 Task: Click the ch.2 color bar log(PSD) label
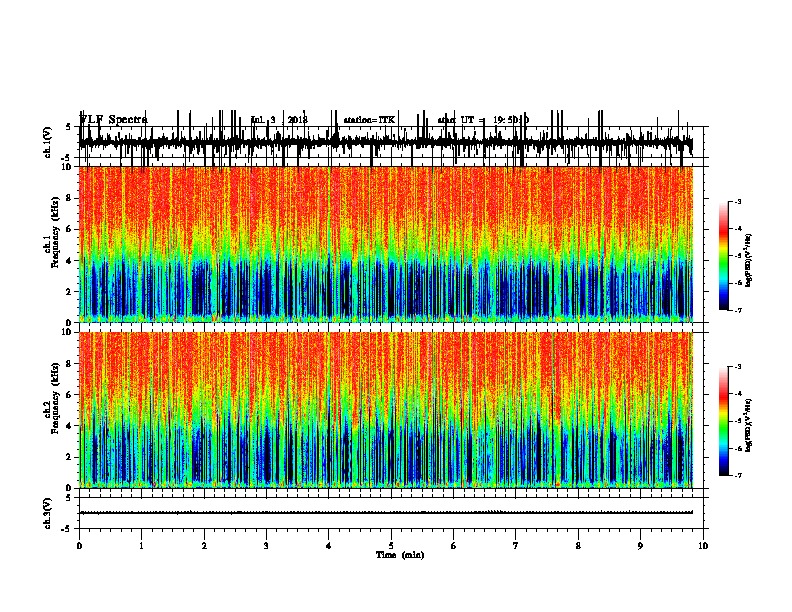tap(749, 426)
